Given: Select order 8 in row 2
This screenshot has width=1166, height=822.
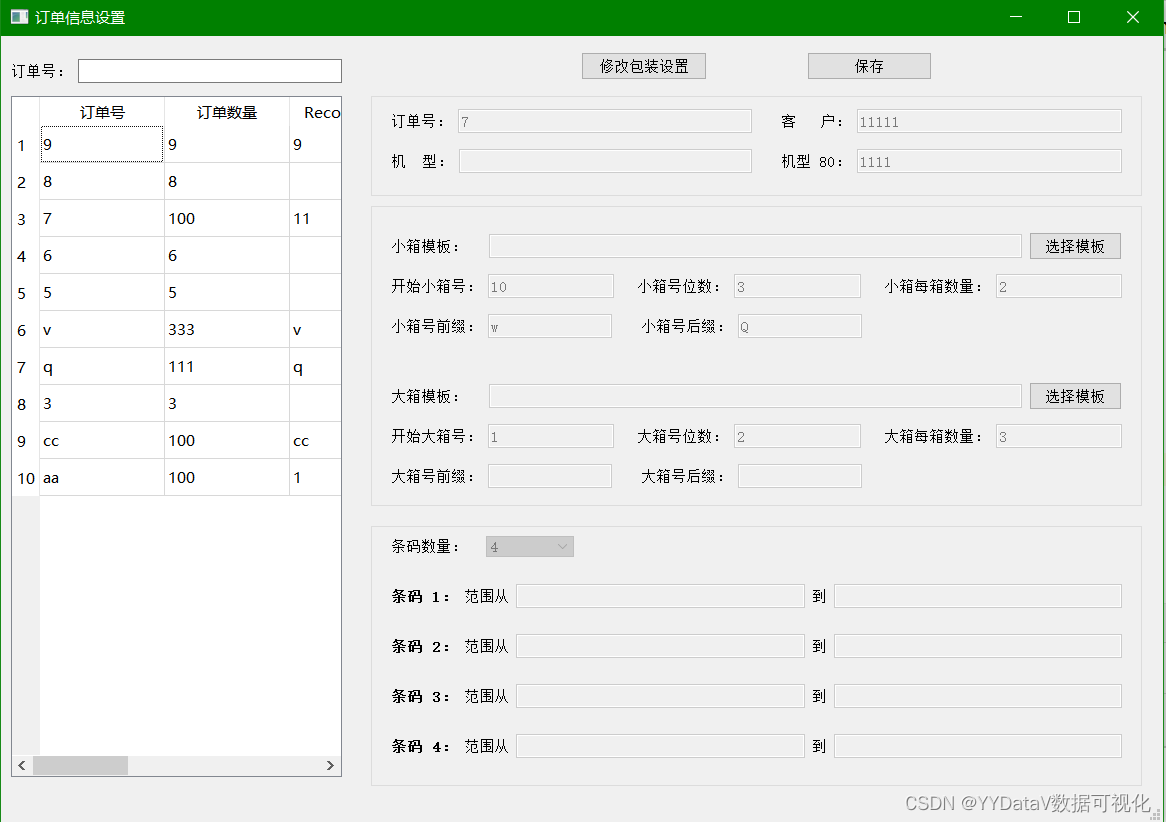Looking at the screenshot, I should tap(102, 182).
